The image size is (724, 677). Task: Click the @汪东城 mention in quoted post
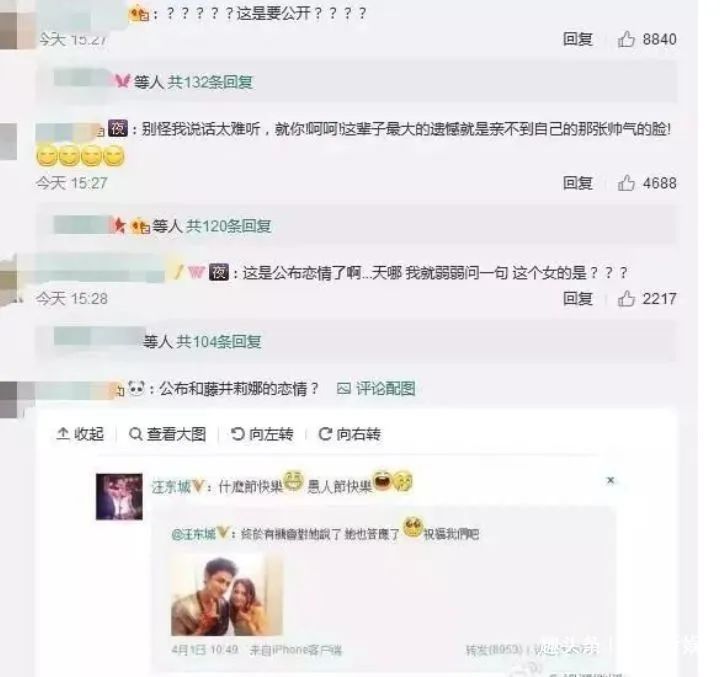(194, 534)
